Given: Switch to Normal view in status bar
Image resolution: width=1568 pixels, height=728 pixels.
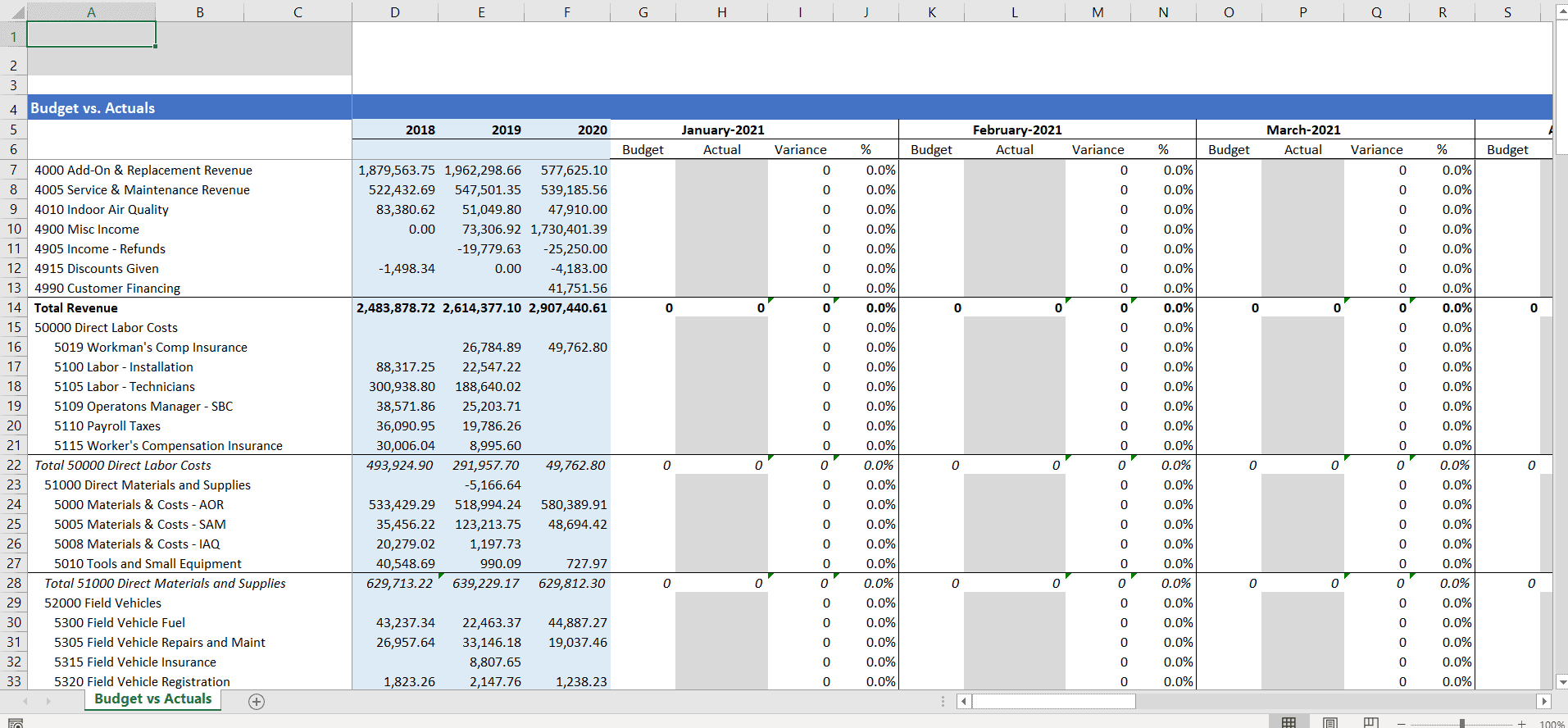Looking at the screenshot, I should pos(1288,722).
